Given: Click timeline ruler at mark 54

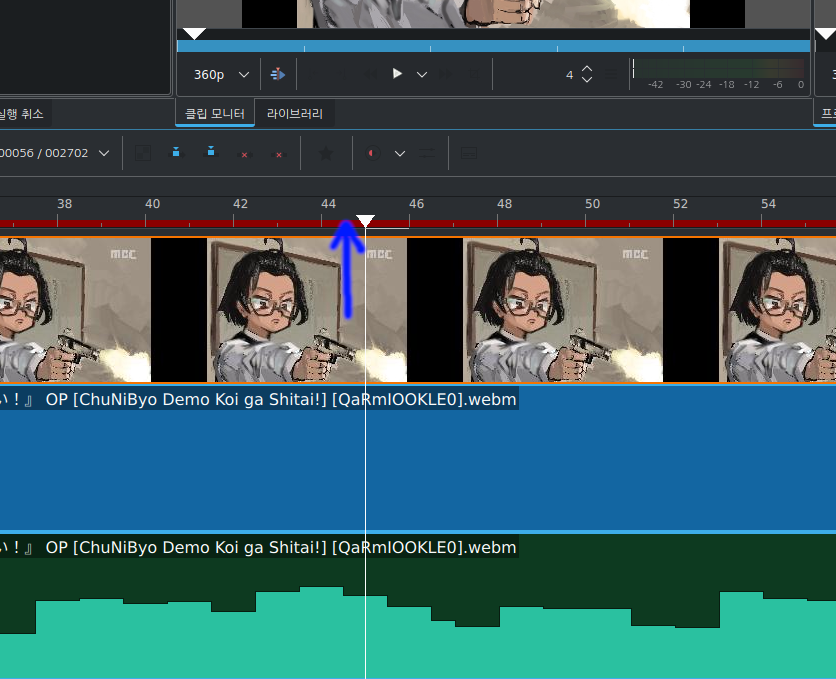Looking at the screenshot, I should click(x=768, y=204).
